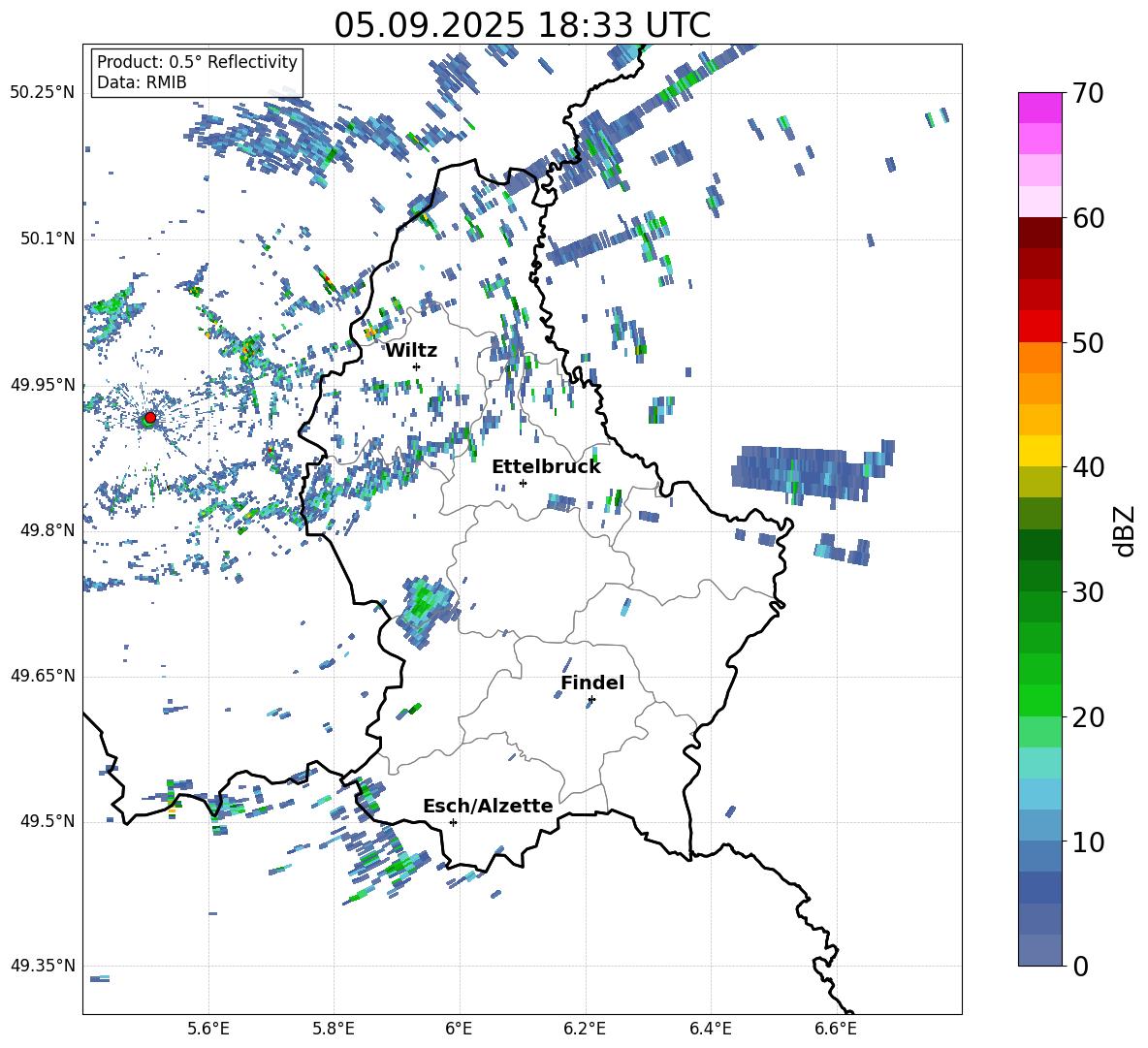Click the Esch/Alzette city label
The image size is (1148, 1048).
pyautogui.click(x=488, y=807)
